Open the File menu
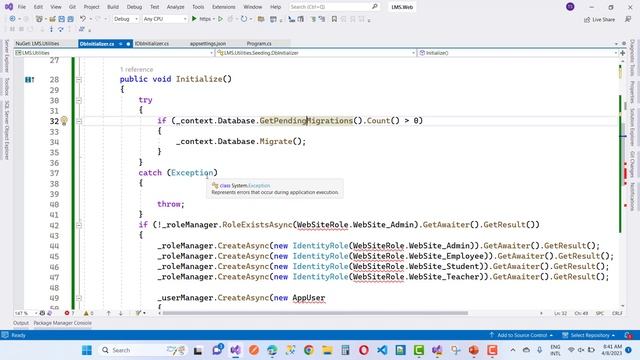 pyautogui.click(x=22, y=7)
